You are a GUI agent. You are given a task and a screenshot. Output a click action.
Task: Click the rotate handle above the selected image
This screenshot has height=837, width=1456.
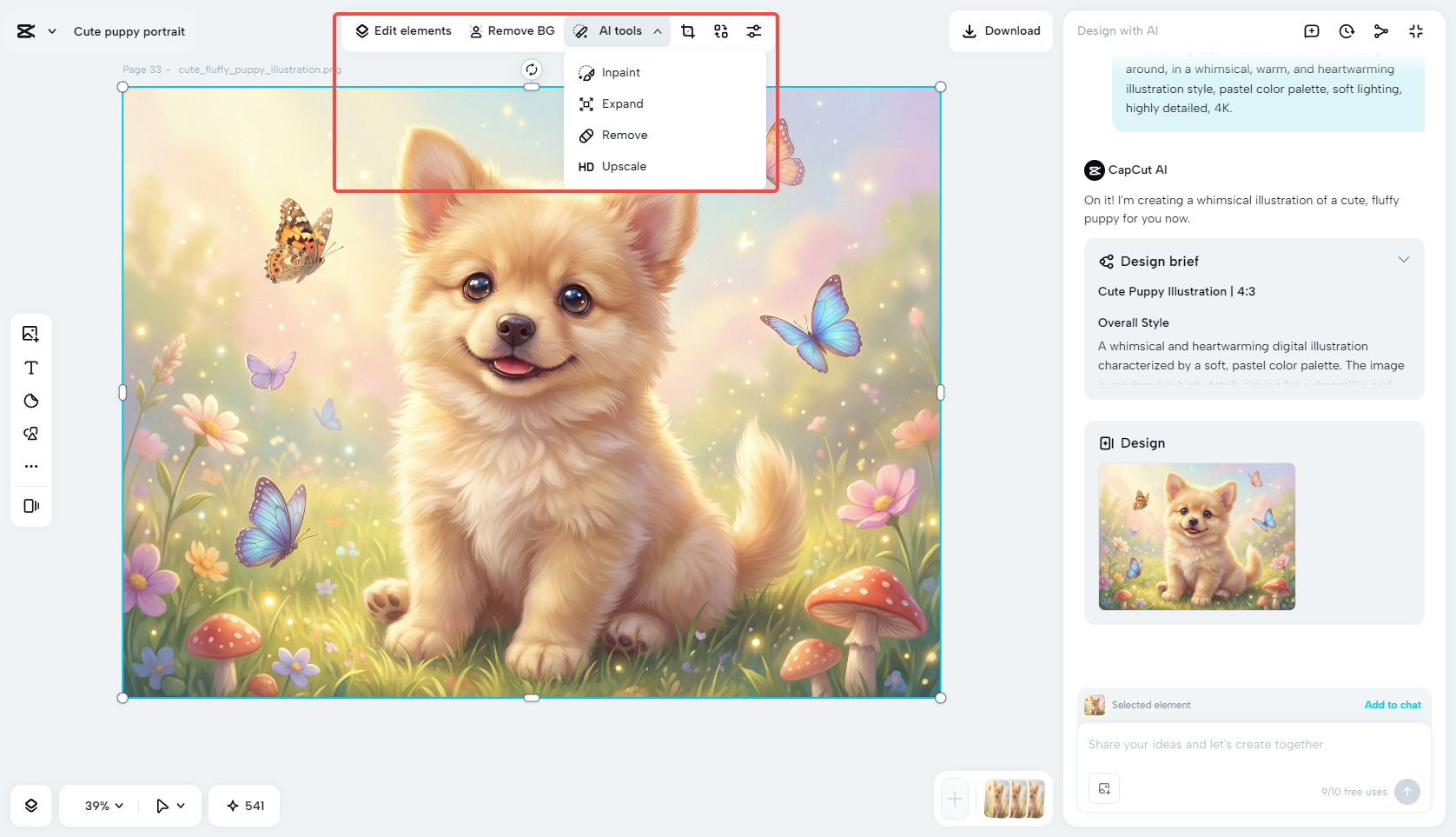pyautogui.click(x=531, y=70)
